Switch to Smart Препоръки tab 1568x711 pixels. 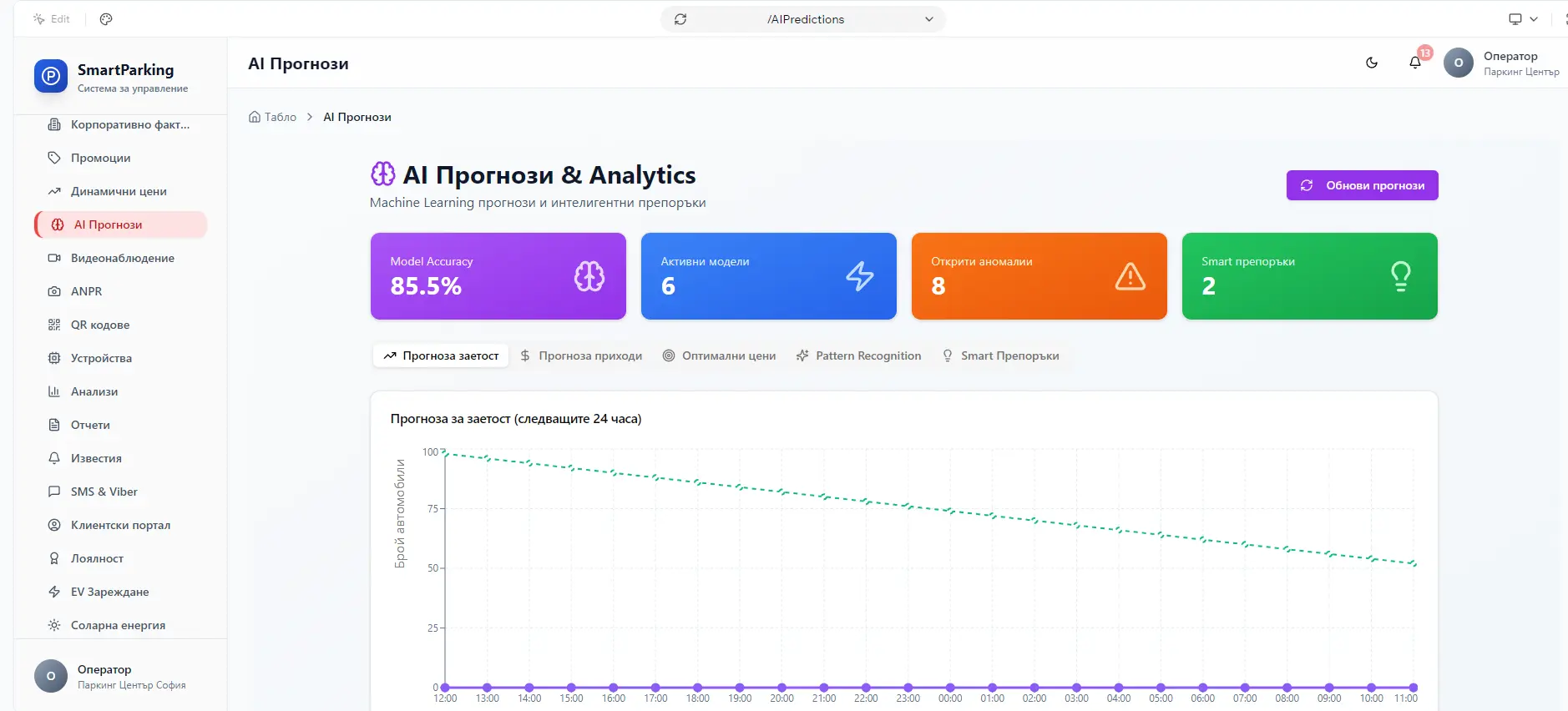[1000, 355]
